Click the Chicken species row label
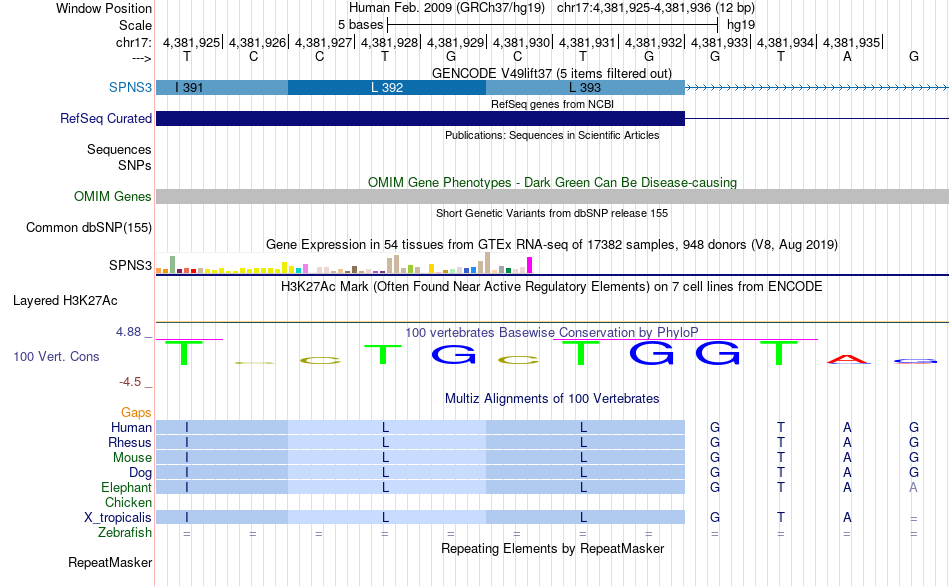The width and height of the screenshot is (950, 586). [x=128, y=502]
